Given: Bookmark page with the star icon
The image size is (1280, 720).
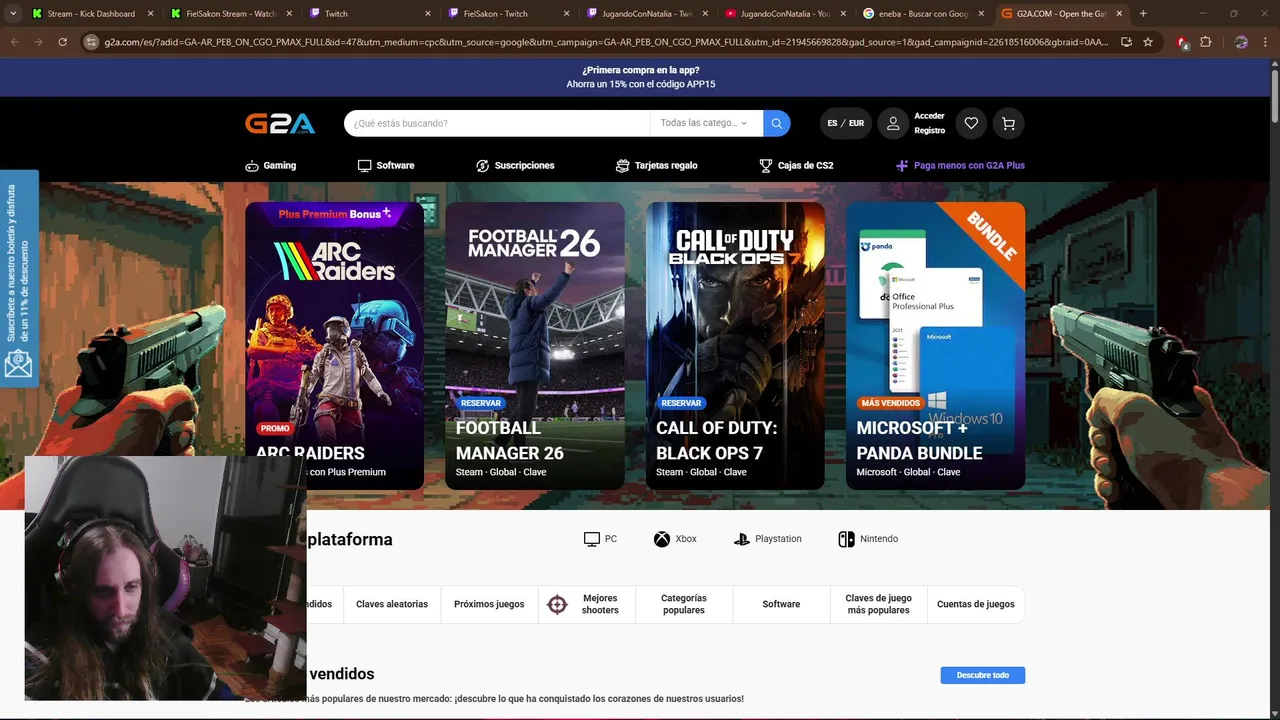Looking at the screenshot, I should [1148, 42].
